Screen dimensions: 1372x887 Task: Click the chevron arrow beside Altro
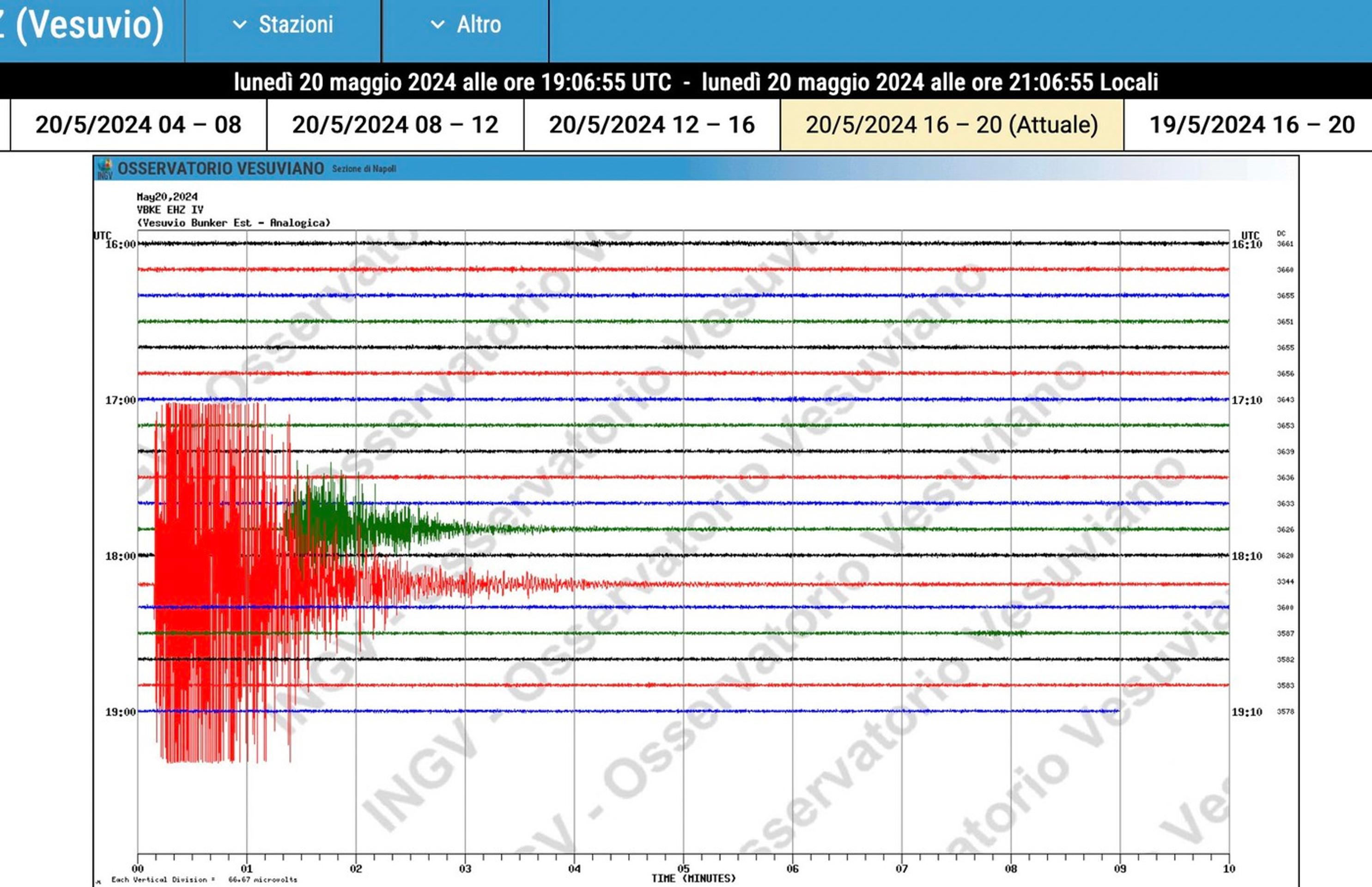pos(438,25)
